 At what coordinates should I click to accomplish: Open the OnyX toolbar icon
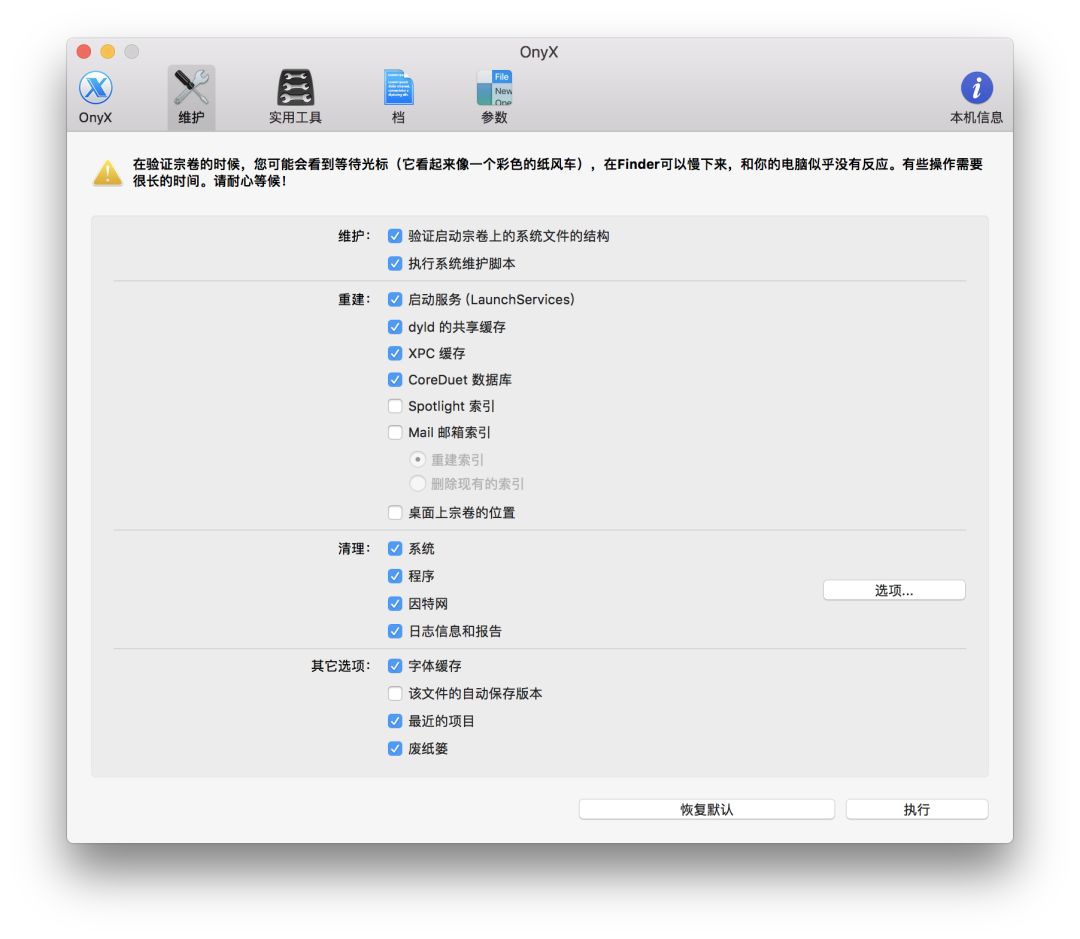[95, 97]
